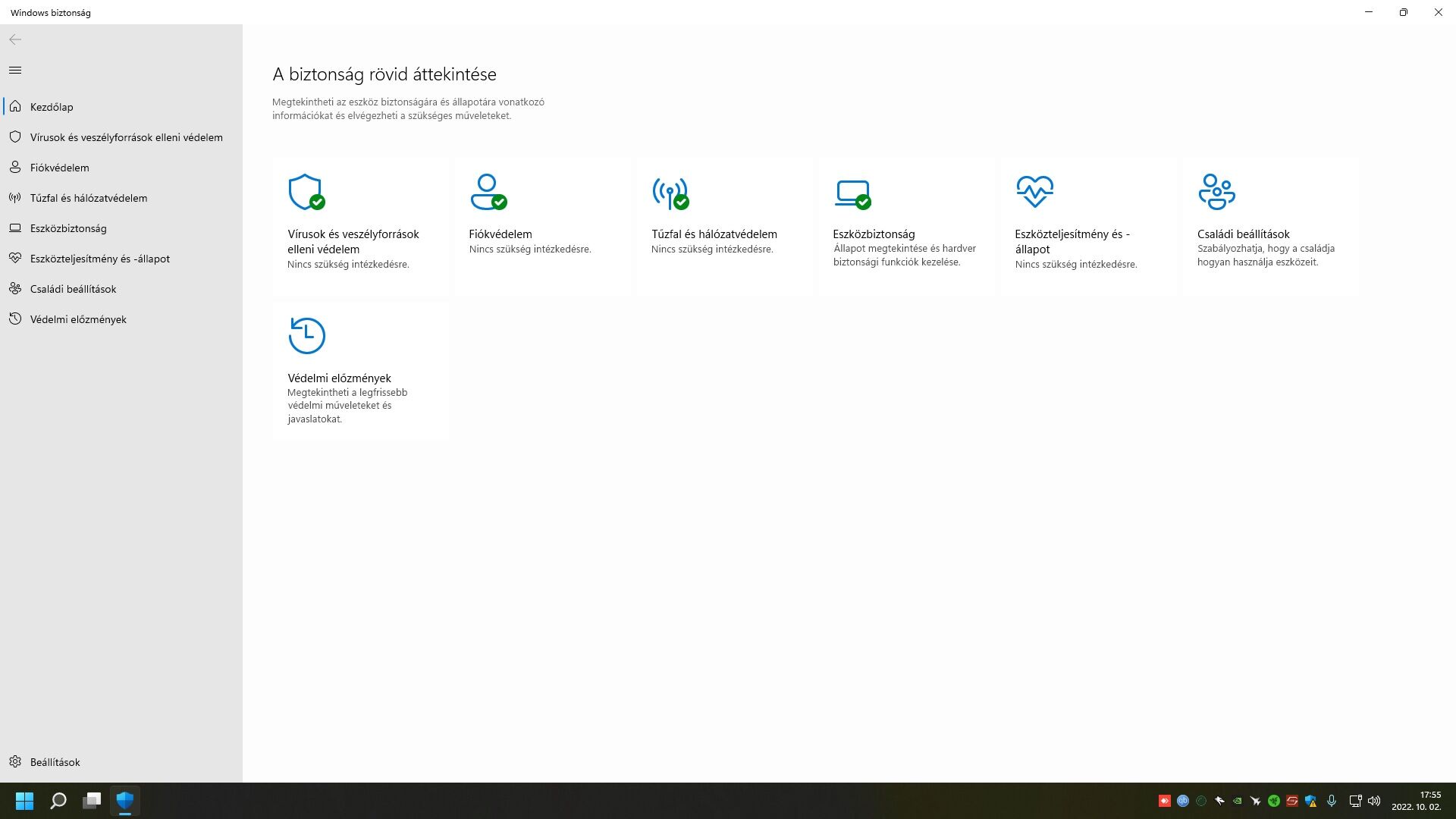Click the firewall antenna tile icon
The image size is (1456, 819).
tap(670, 193)
